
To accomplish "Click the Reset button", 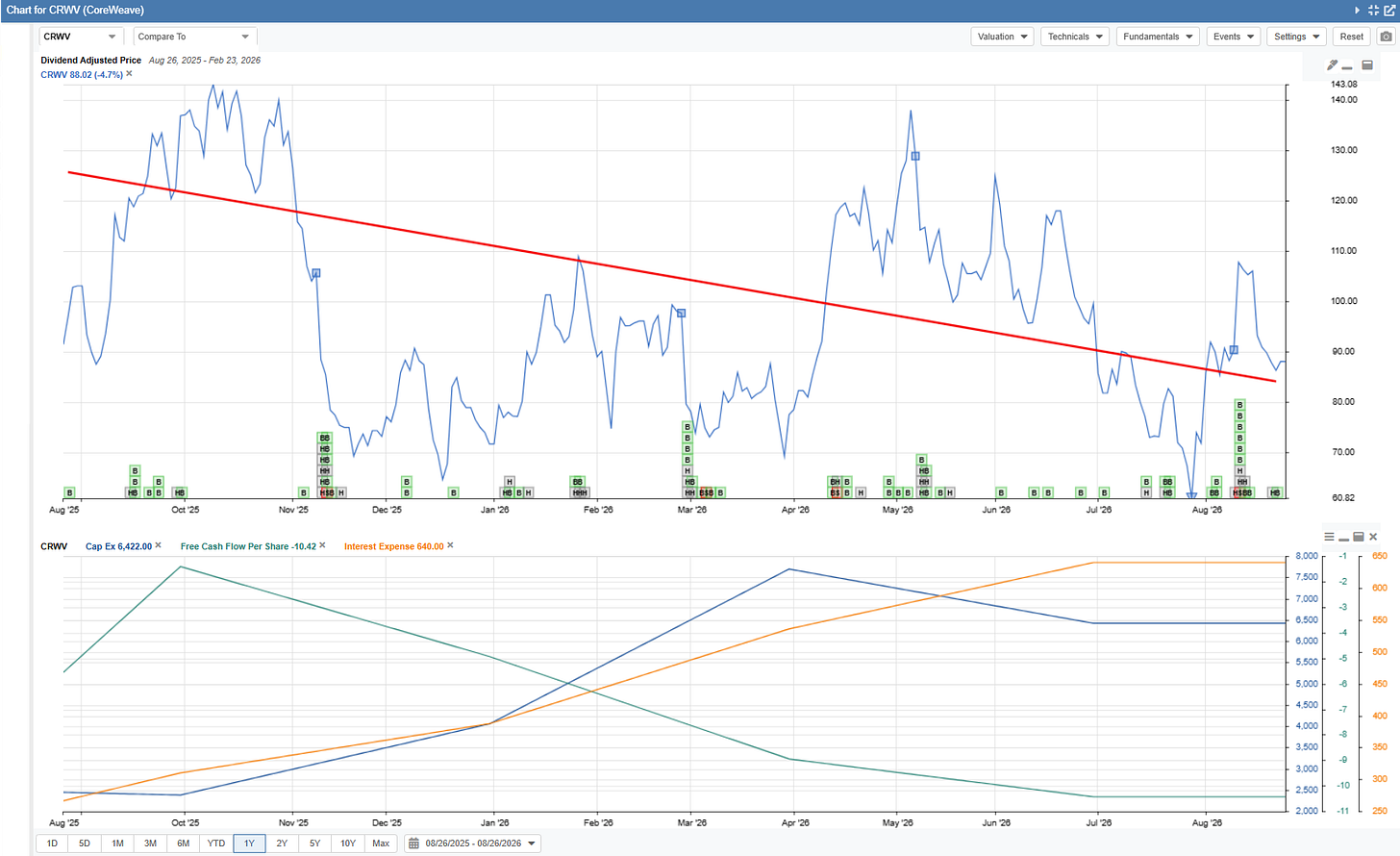I will click(x=1352, y=37).
